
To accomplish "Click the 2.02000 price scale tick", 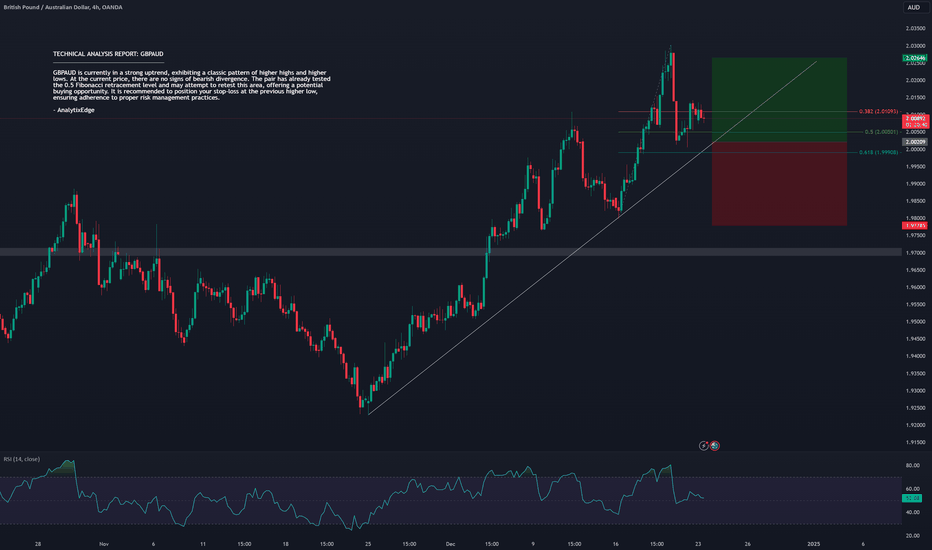I will [915, 80].
